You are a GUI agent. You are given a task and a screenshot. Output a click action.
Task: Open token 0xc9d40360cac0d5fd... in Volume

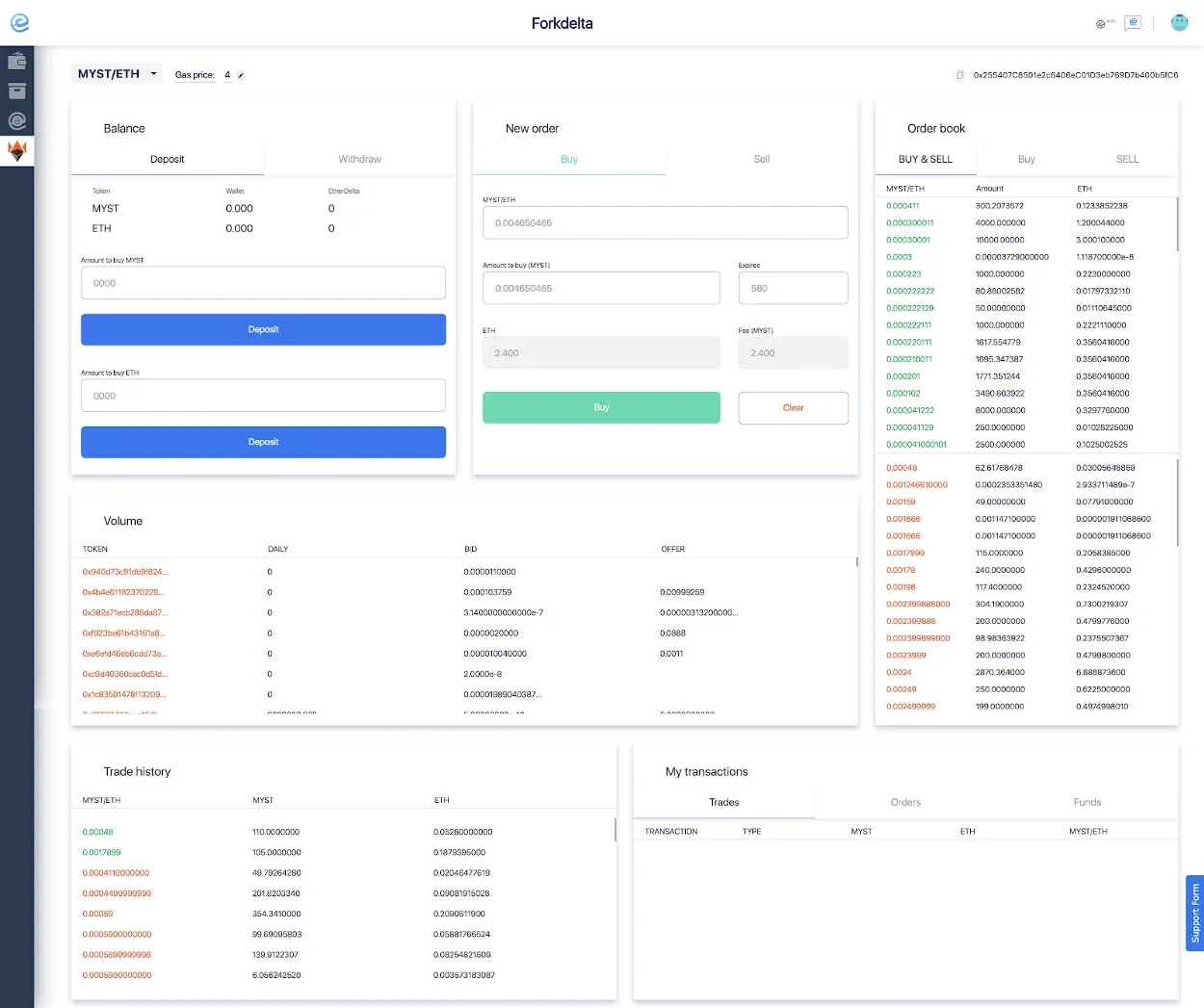click(125, 674)
